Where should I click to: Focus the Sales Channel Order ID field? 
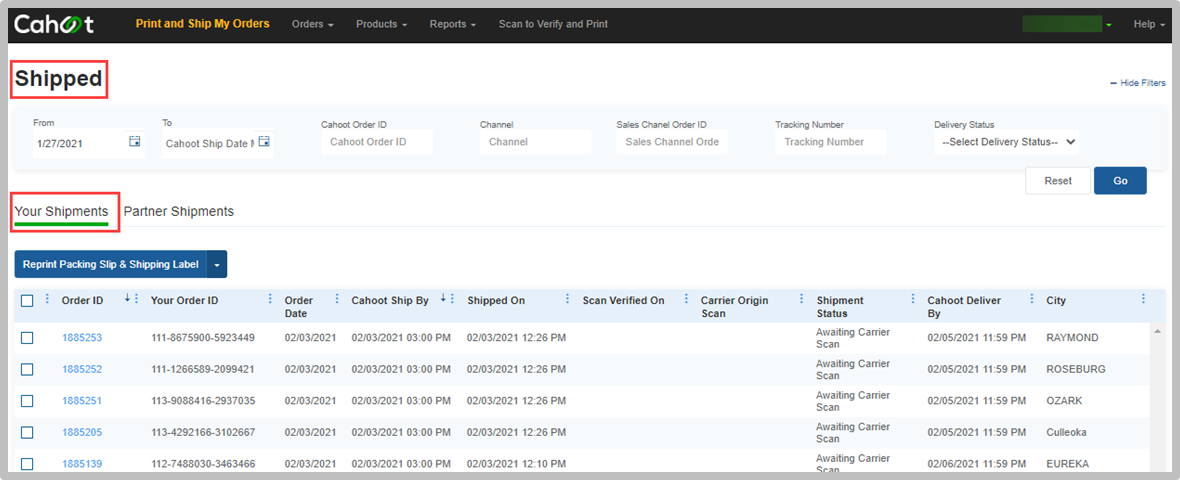click(x=672, y=141)
